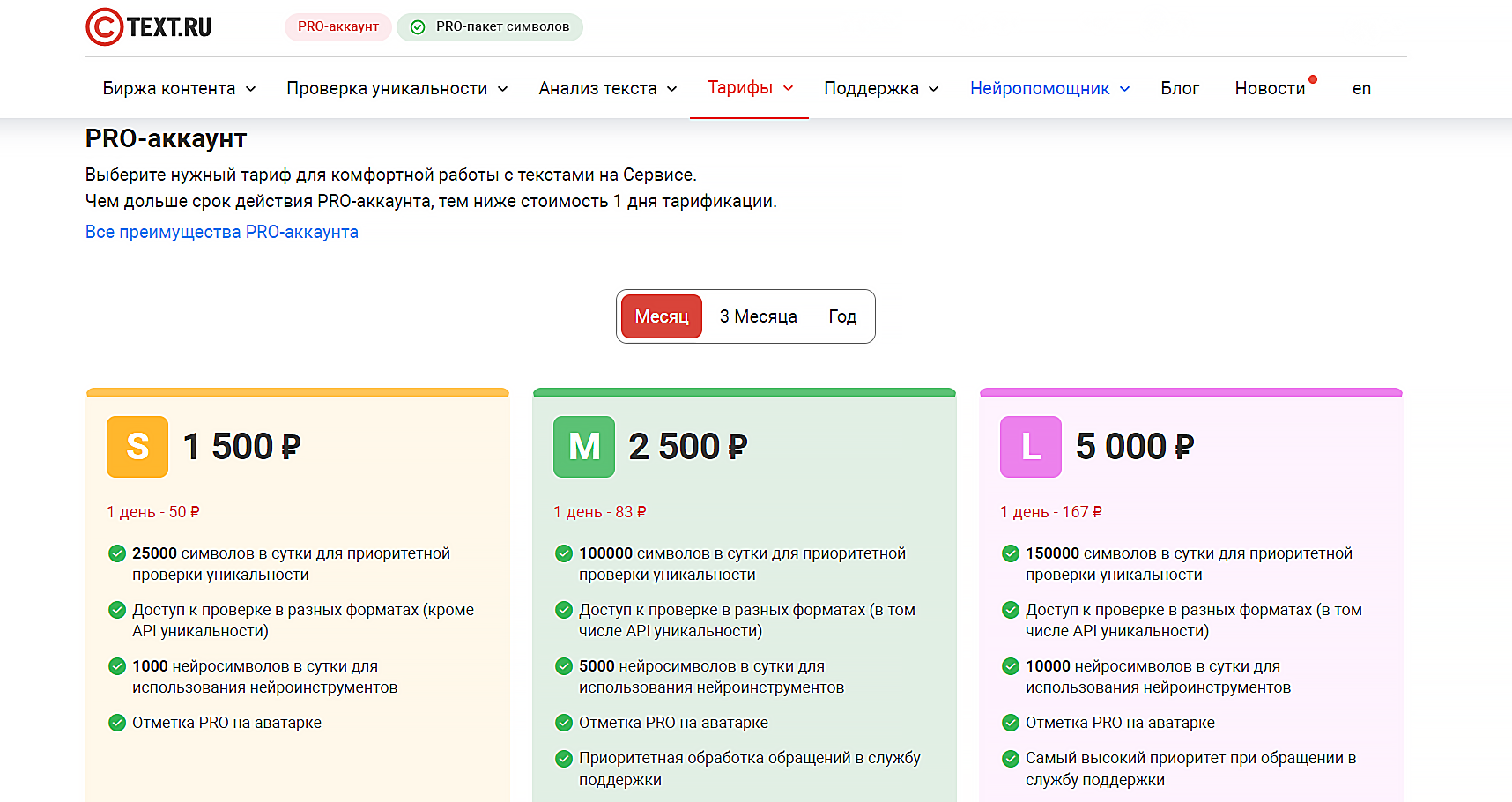Select the Год billing period
Viewport: 1512px width, 802px height.
click(x=842, y=316)
